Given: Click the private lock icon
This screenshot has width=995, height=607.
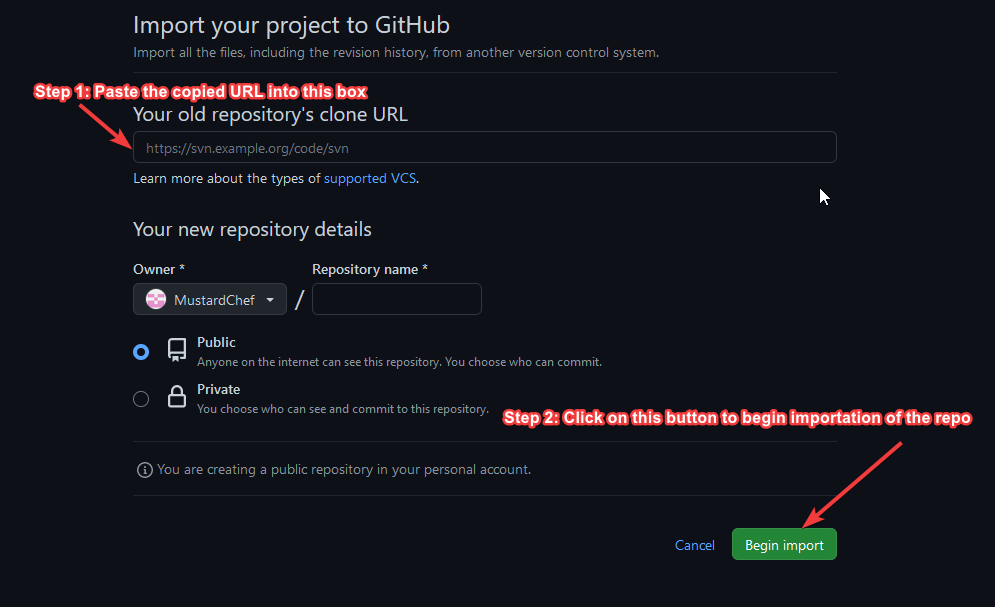Looking at the screenshot, I should tap(177, 398).
